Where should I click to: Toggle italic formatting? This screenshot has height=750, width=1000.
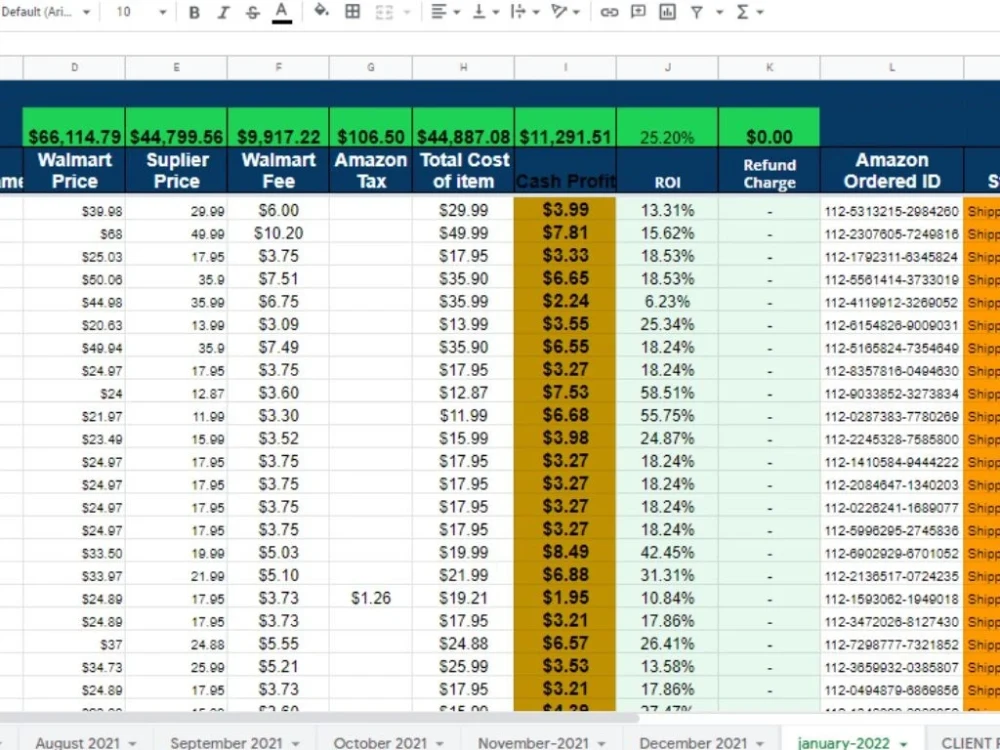(x=223, y=13)
